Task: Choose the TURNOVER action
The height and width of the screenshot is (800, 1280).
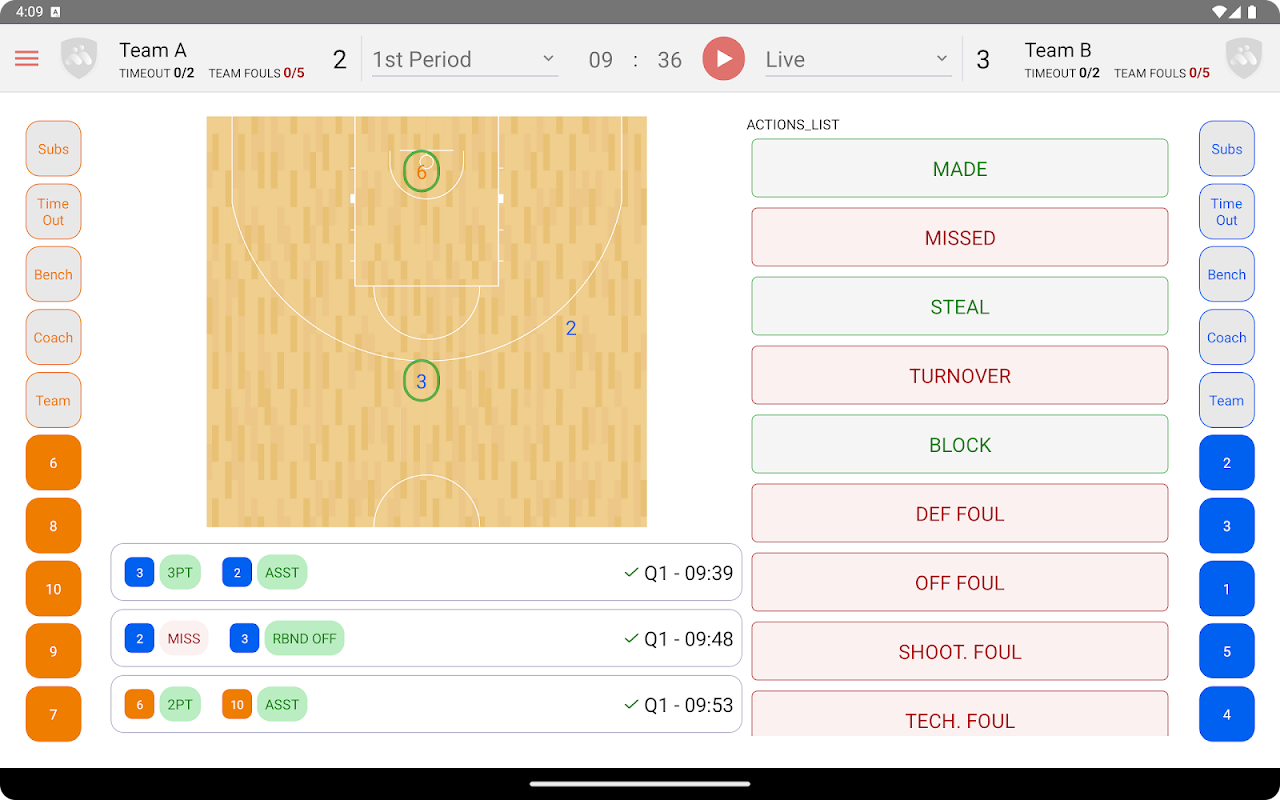Action: [x=960, y=375]
